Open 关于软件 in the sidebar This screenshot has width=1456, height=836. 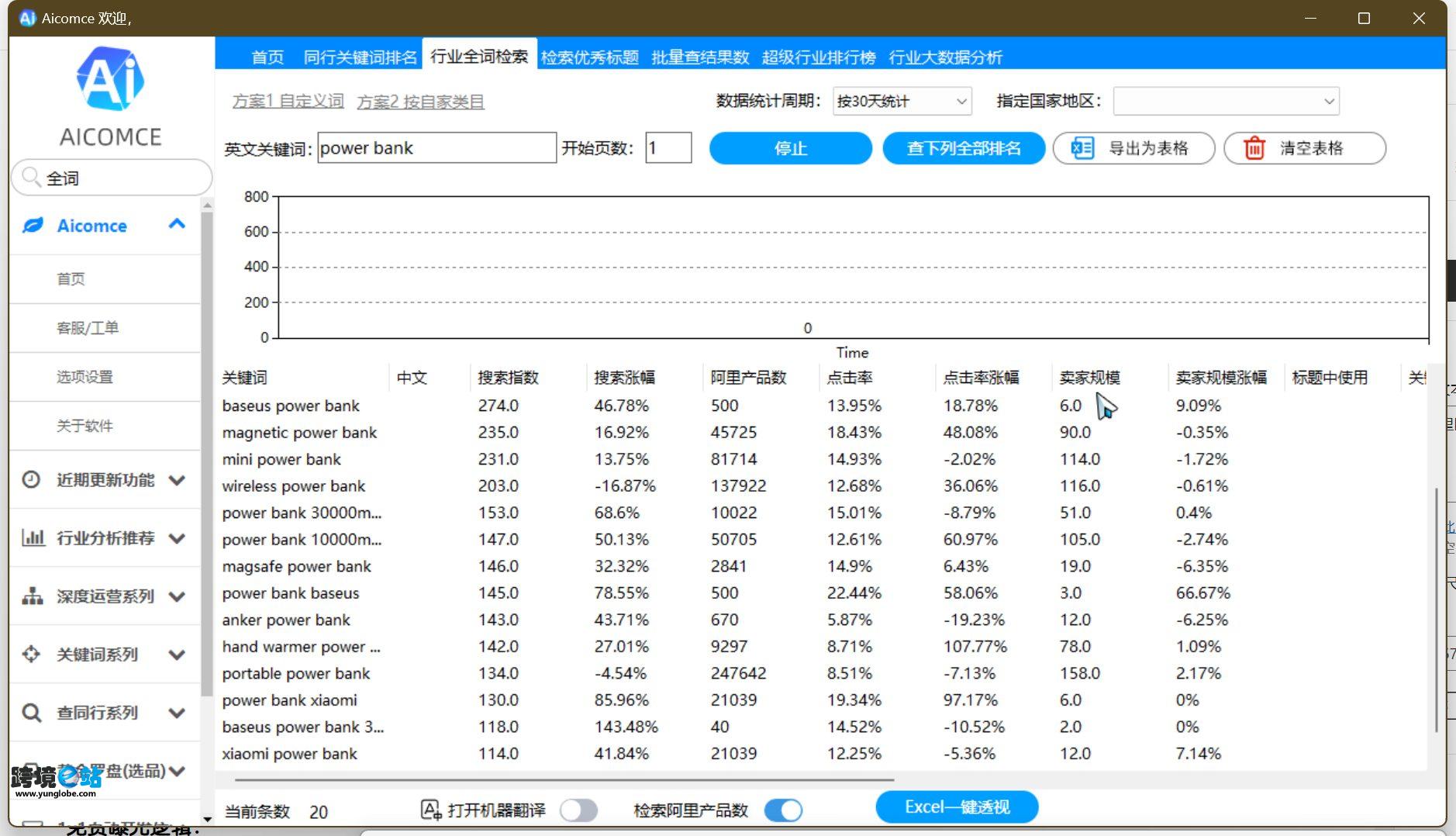pyautogui.click(x=85, y=425)
